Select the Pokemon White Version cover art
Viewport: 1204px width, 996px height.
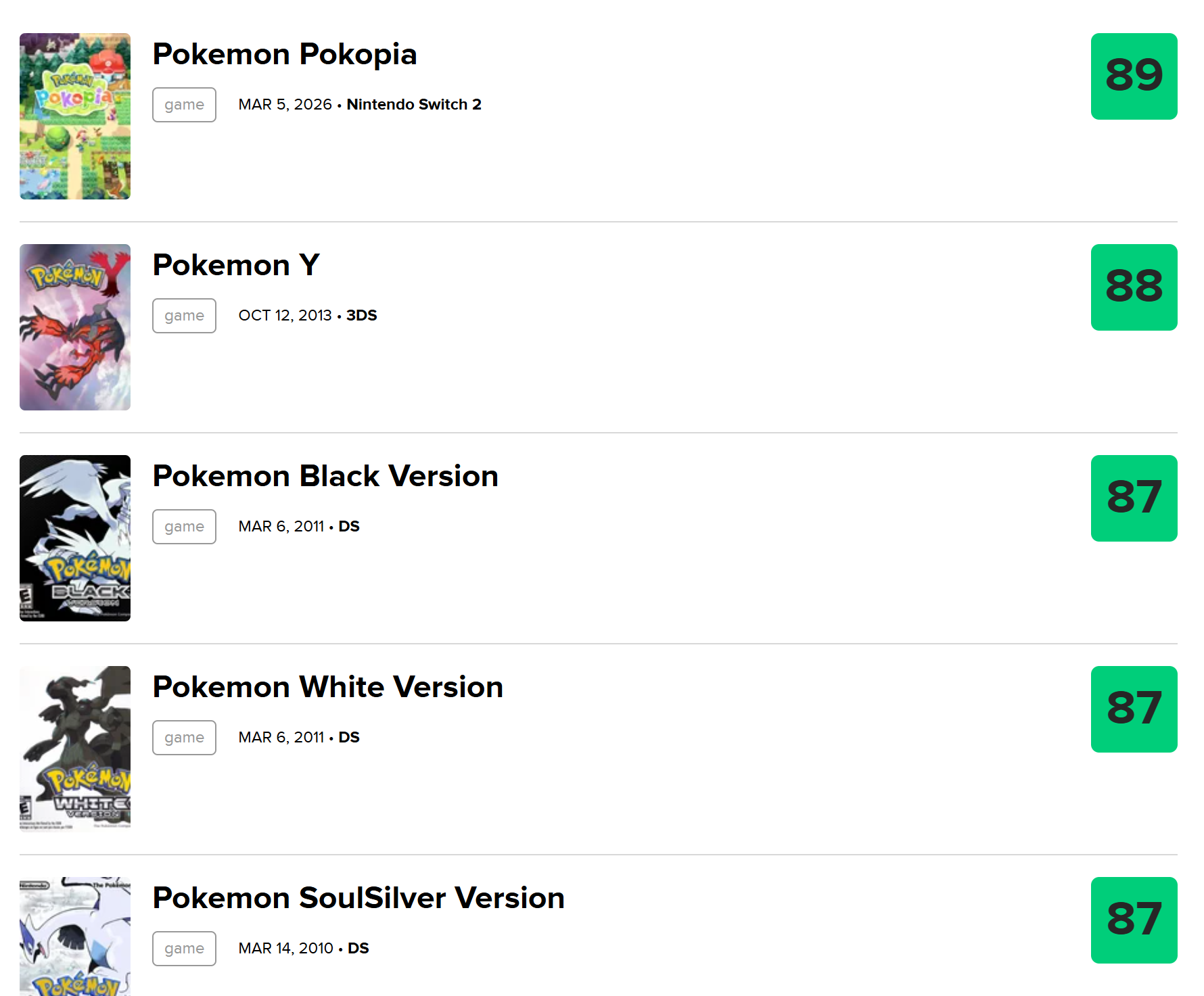(75, 749)
